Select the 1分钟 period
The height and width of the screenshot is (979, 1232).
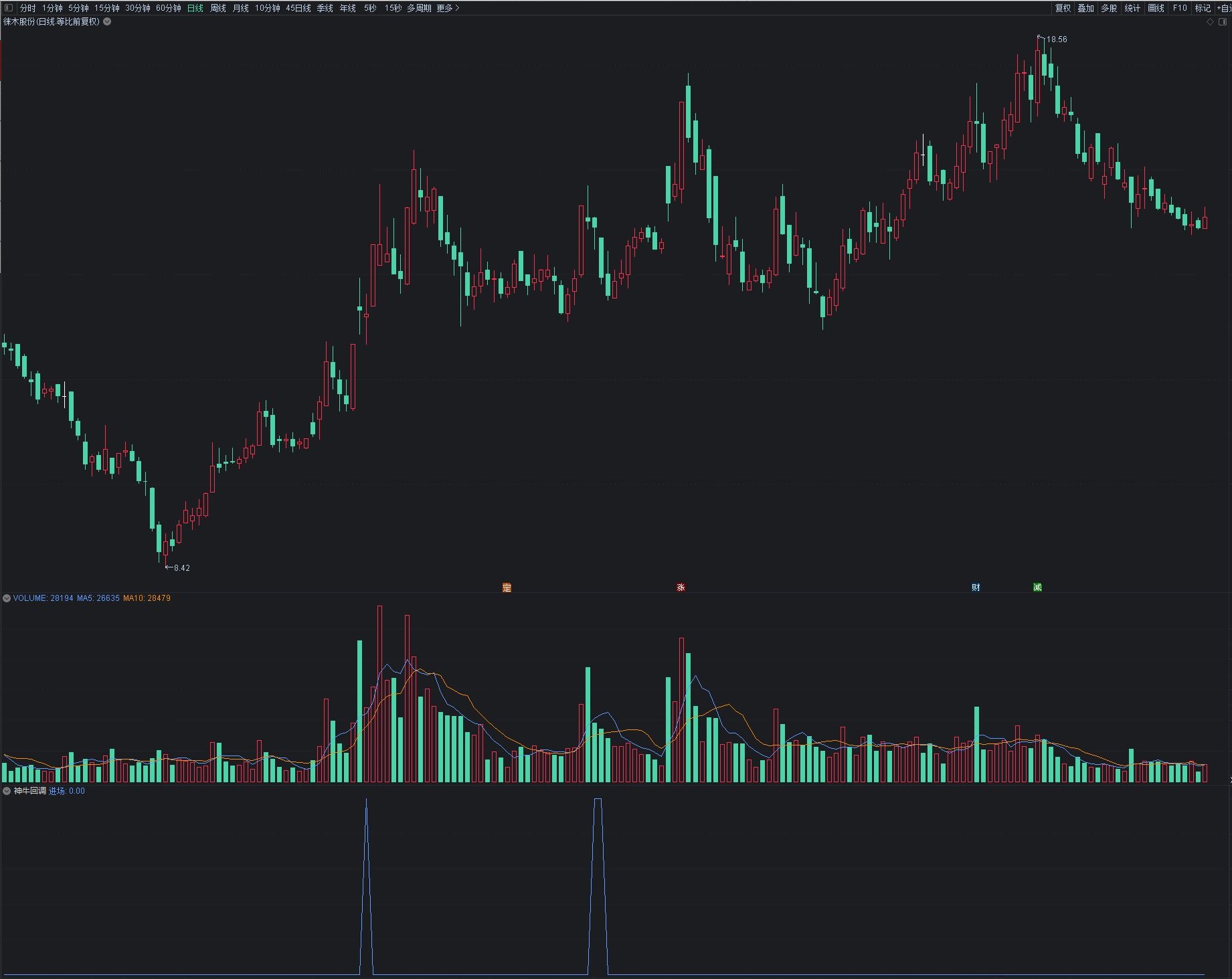(52, 8)
